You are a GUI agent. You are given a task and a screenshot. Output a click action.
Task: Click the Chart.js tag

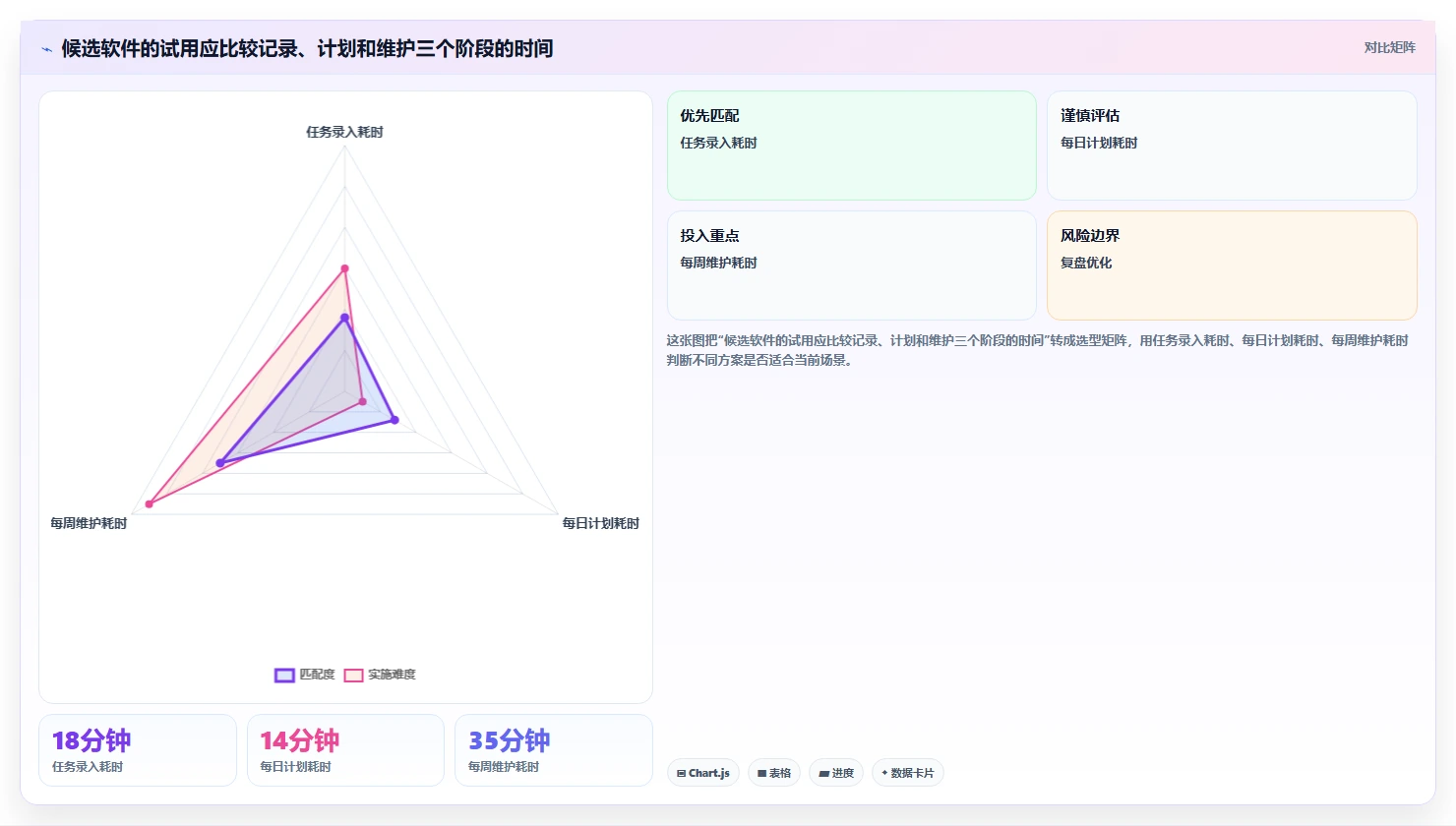coord(703,773)
